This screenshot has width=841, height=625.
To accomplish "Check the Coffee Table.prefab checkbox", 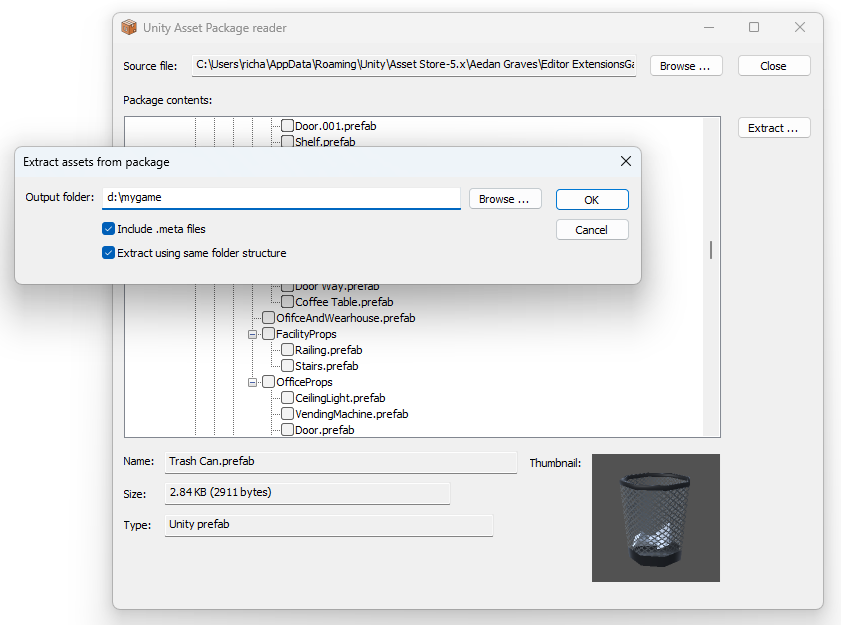I will coord(287,302).
